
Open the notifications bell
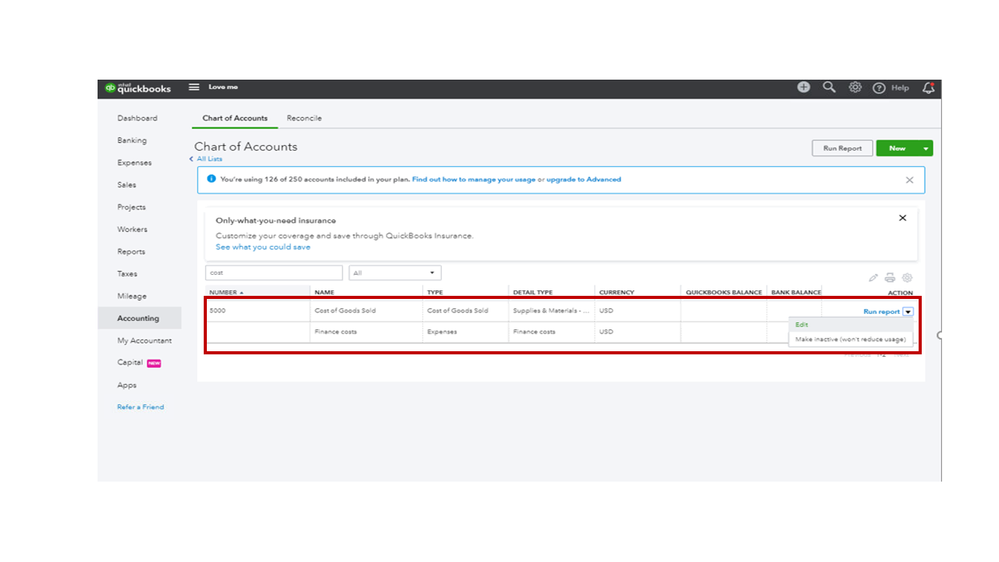pos(929,88)
